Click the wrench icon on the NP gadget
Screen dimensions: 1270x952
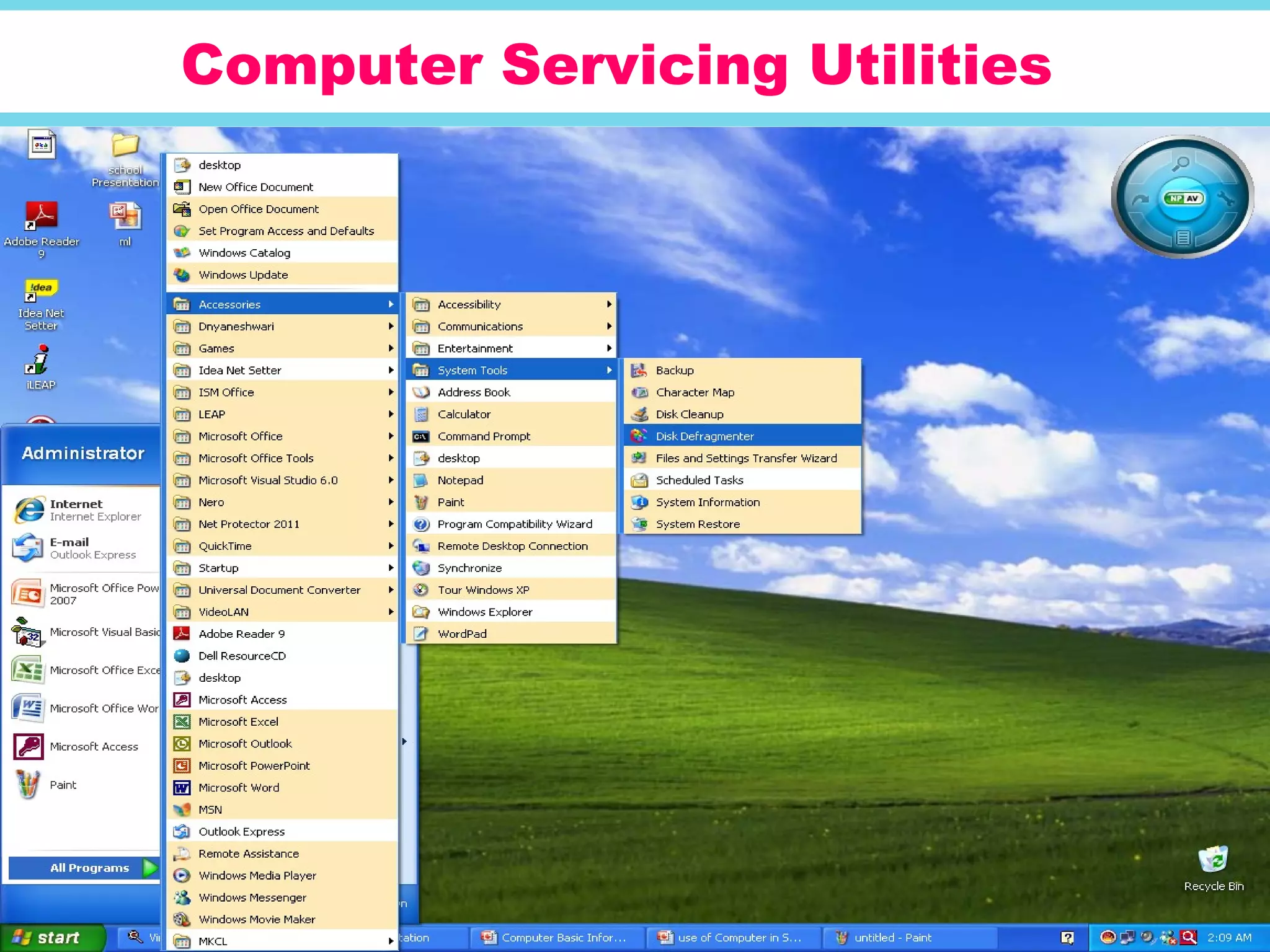[x=1226, y=199]
